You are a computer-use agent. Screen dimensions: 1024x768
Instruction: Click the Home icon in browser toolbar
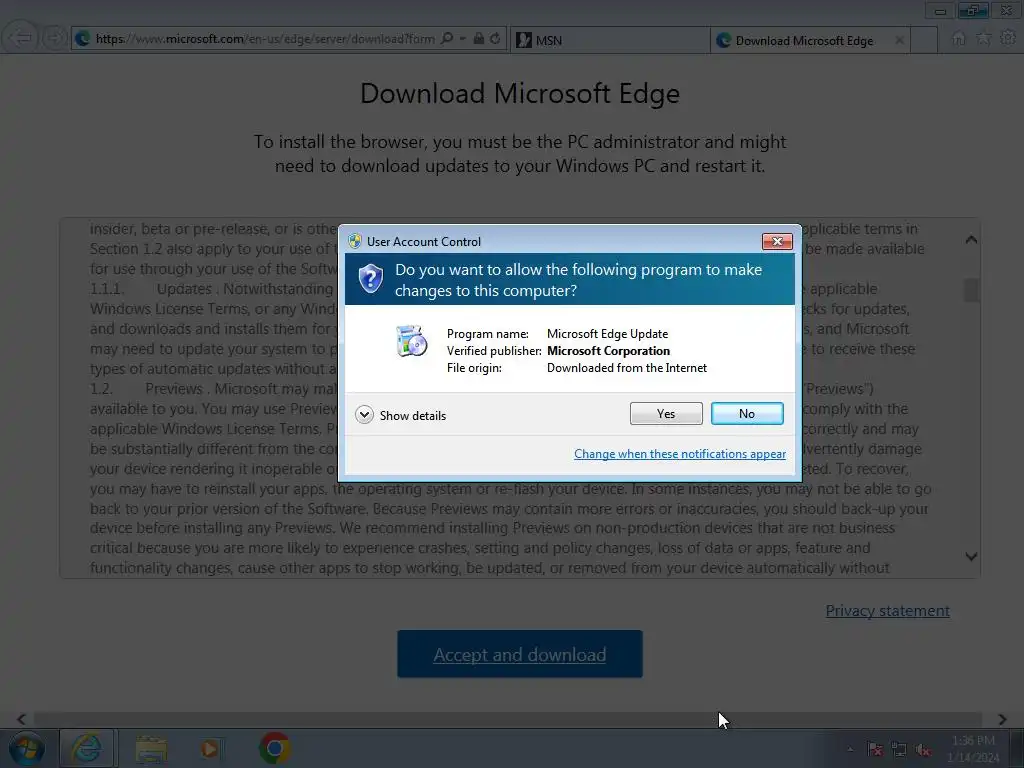coord(958,39)
